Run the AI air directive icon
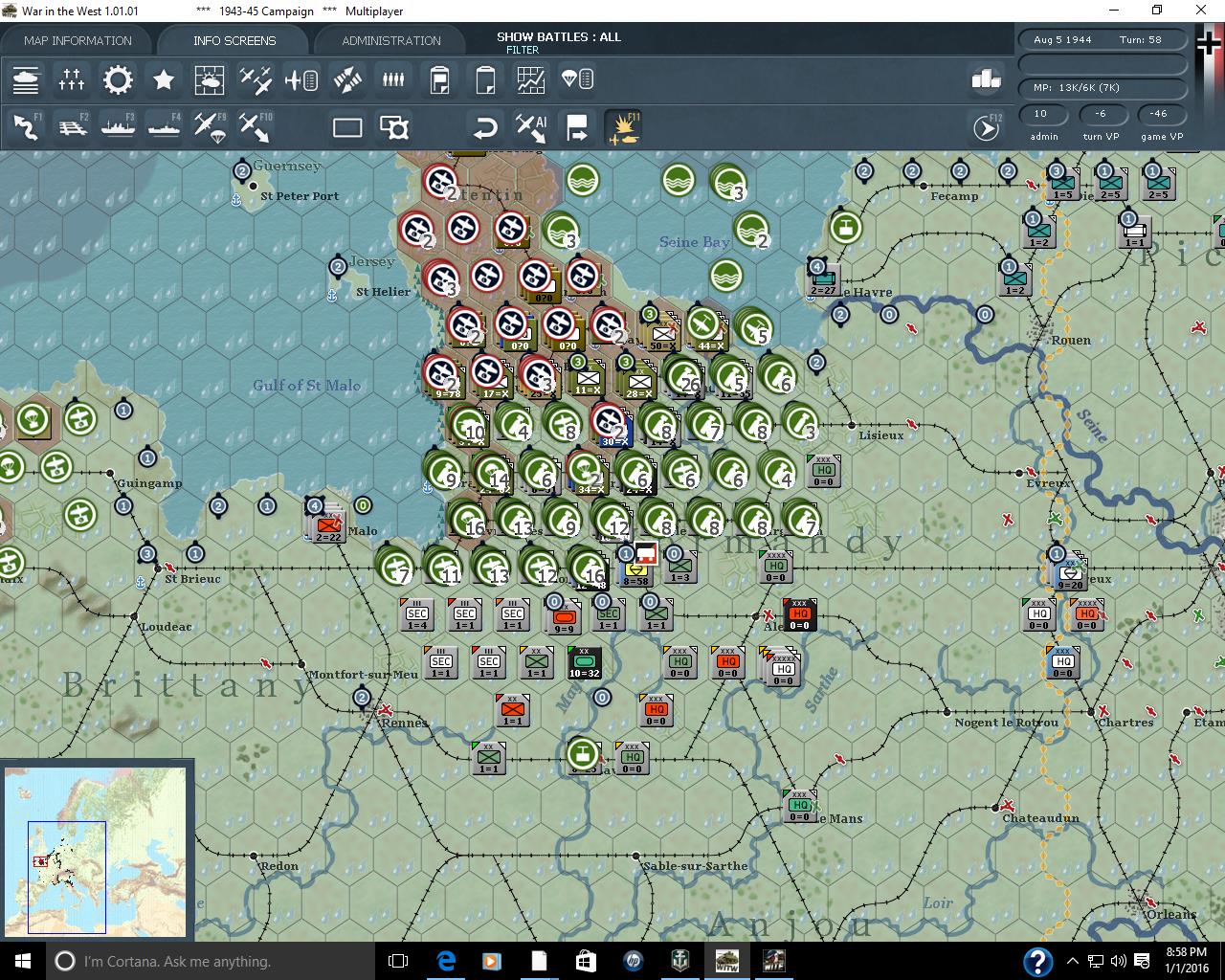 pyautogui.click(x=531, y=127)
